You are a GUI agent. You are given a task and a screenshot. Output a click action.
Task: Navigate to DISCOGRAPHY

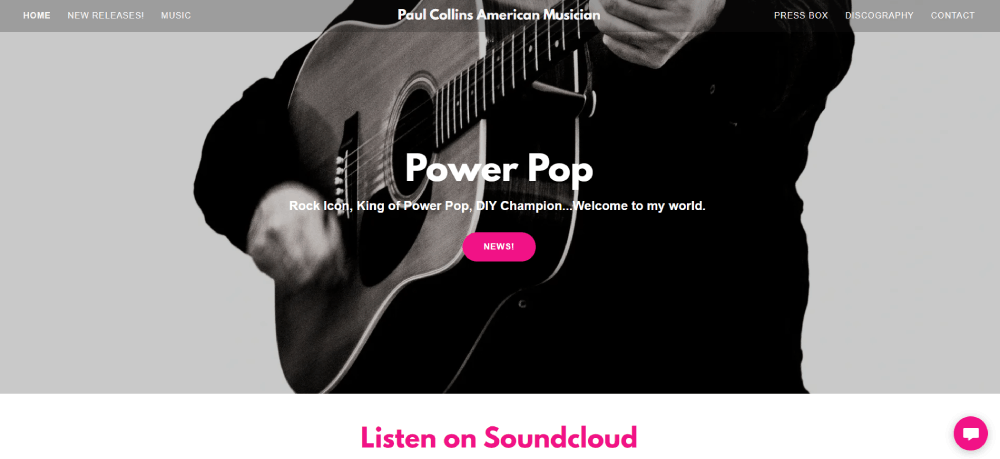coord(879,15)
